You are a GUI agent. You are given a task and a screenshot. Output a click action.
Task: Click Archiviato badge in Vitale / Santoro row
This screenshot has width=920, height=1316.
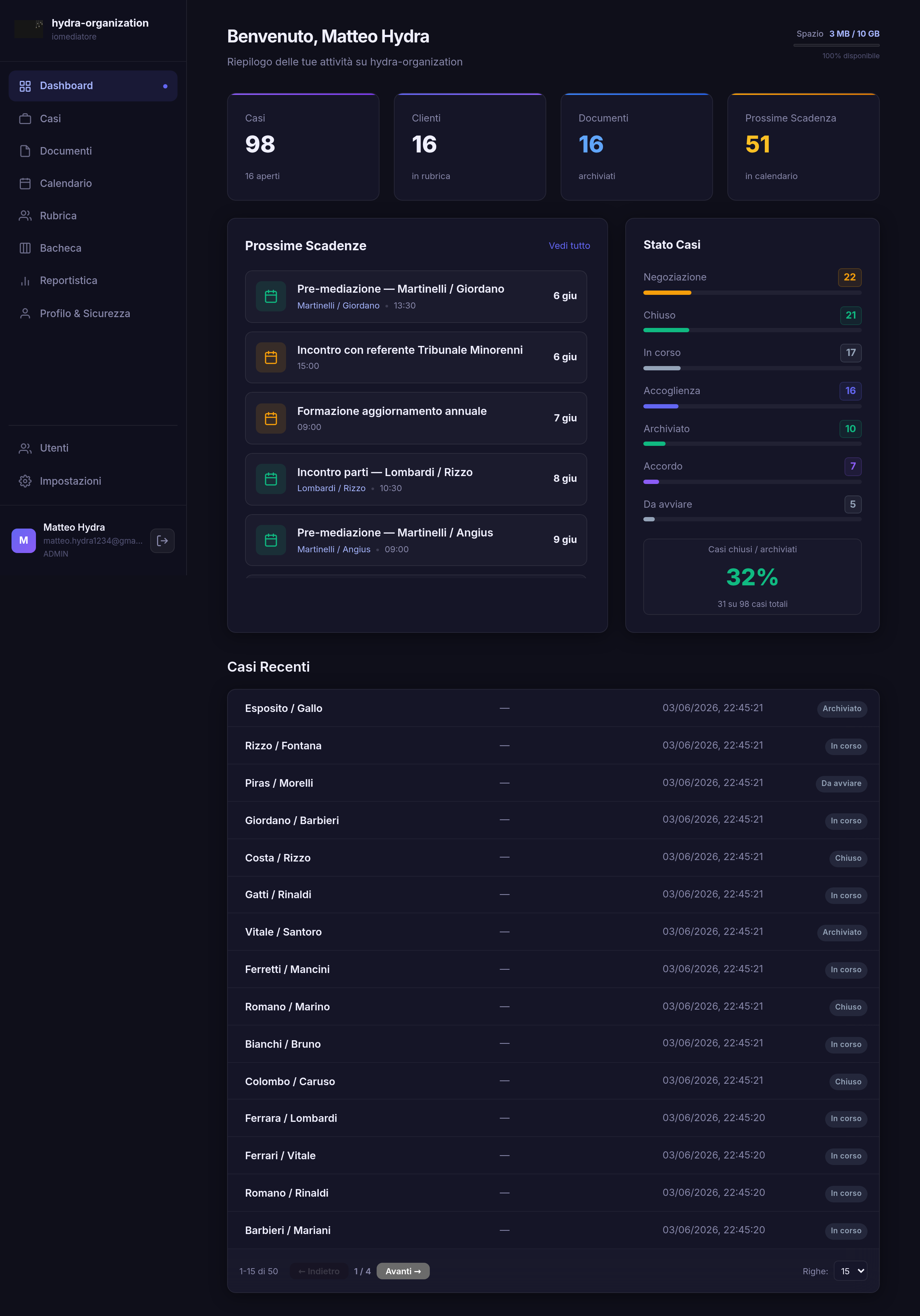842,932
